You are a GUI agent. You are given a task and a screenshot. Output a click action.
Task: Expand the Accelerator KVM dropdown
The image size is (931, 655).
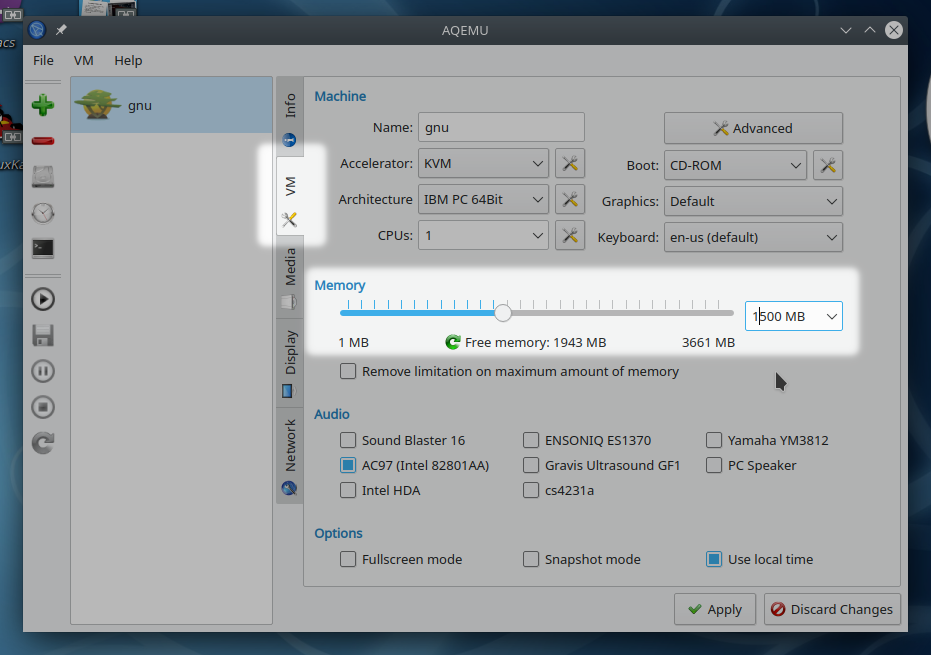(483, 163)
